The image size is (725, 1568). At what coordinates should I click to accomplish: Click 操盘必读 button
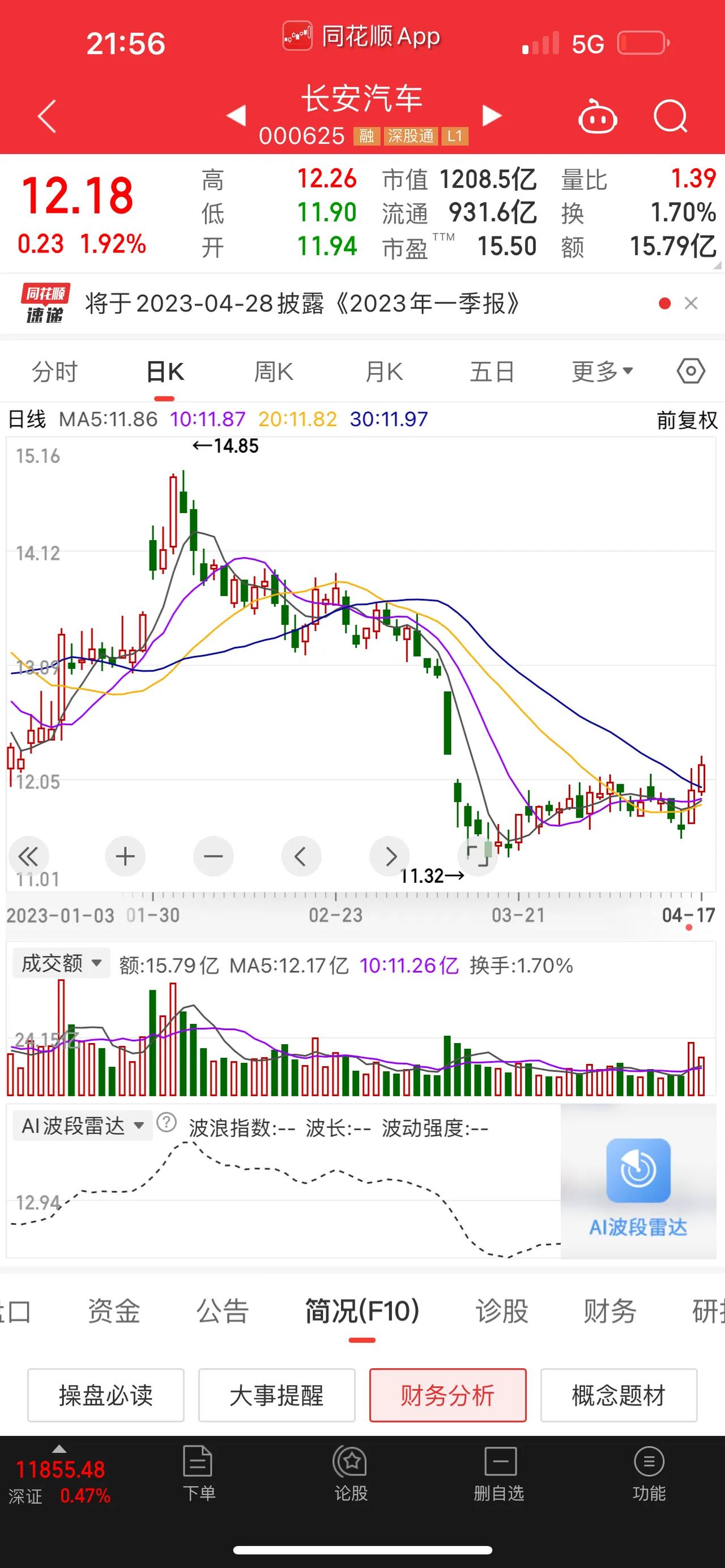(106, 1395)
